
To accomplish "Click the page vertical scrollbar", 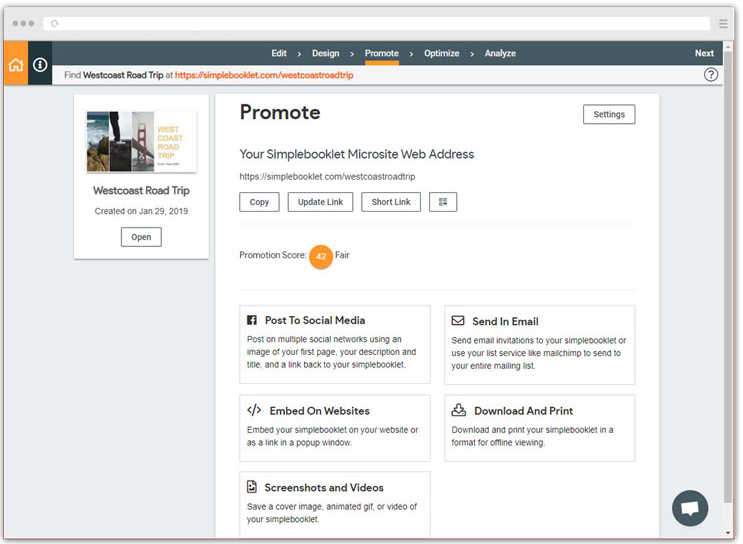I will tap(728, 275).
